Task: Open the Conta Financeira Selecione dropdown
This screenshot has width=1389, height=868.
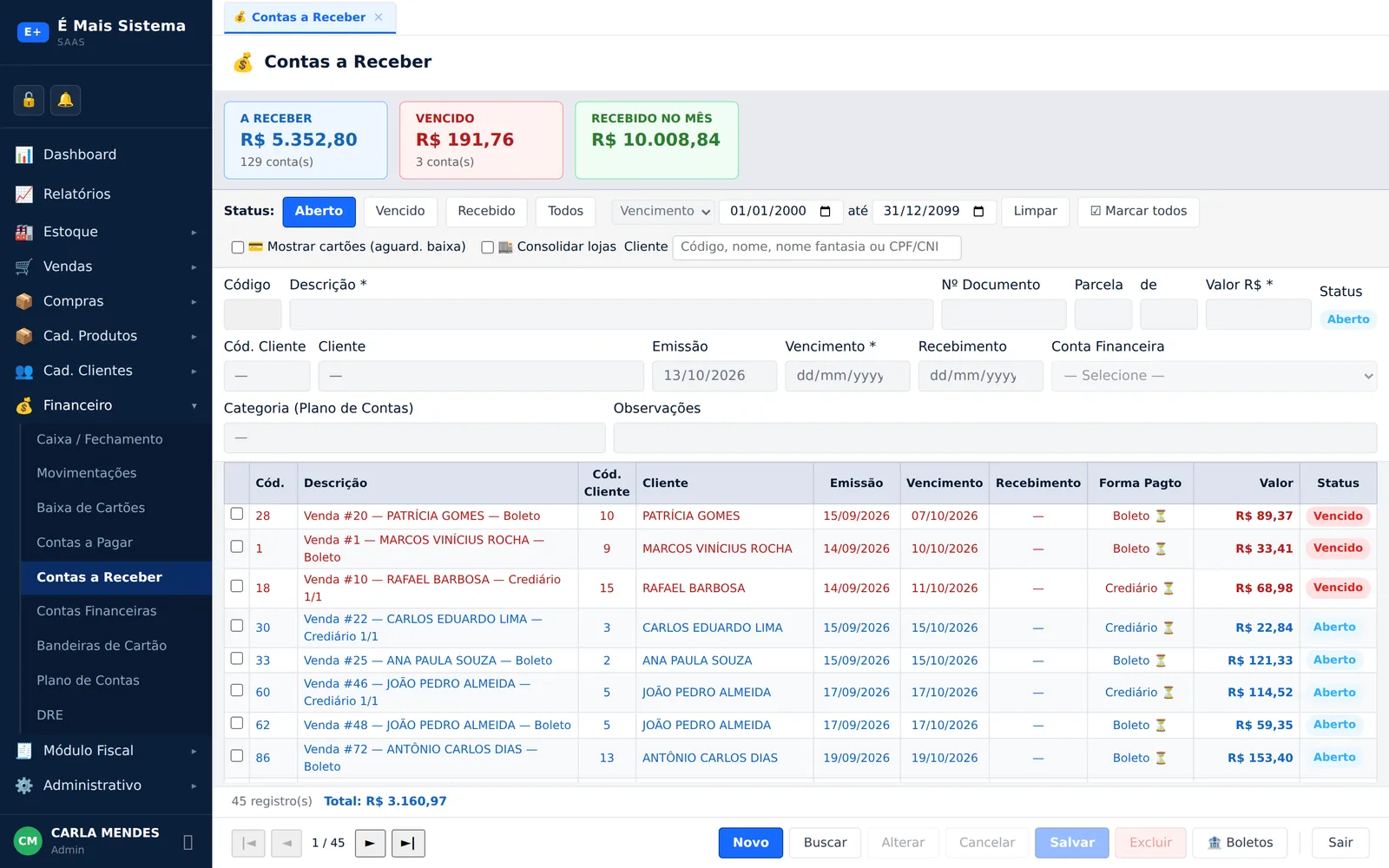Action: [x=1214, y=376]
